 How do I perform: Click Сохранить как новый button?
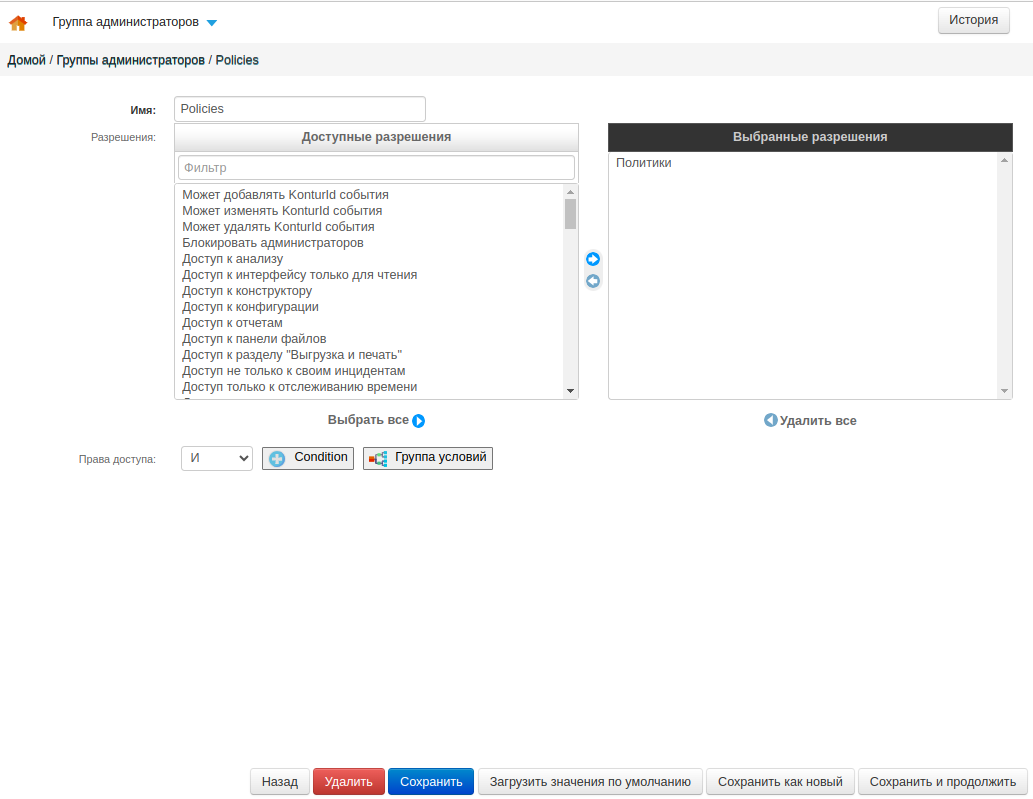[780, 782]
